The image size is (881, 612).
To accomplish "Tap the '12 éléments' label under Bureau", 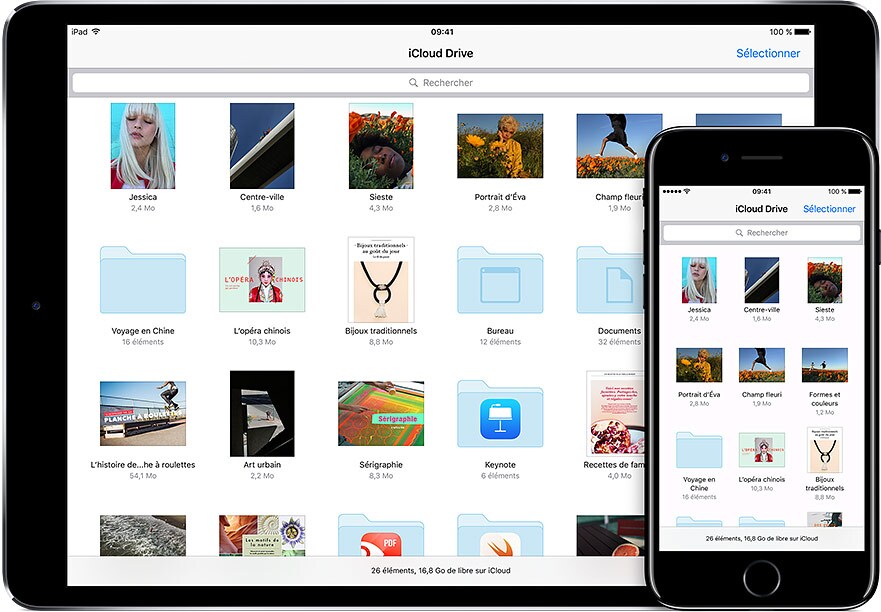I will click(x=500, y=342).
